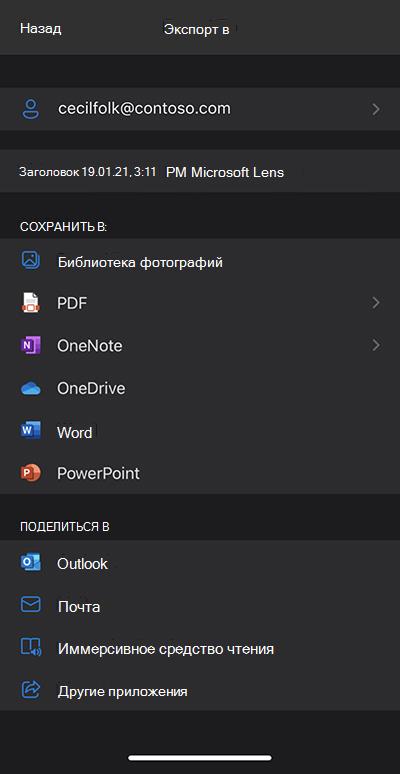Export to Word
400x774 pixels.
tap(200, 431)
